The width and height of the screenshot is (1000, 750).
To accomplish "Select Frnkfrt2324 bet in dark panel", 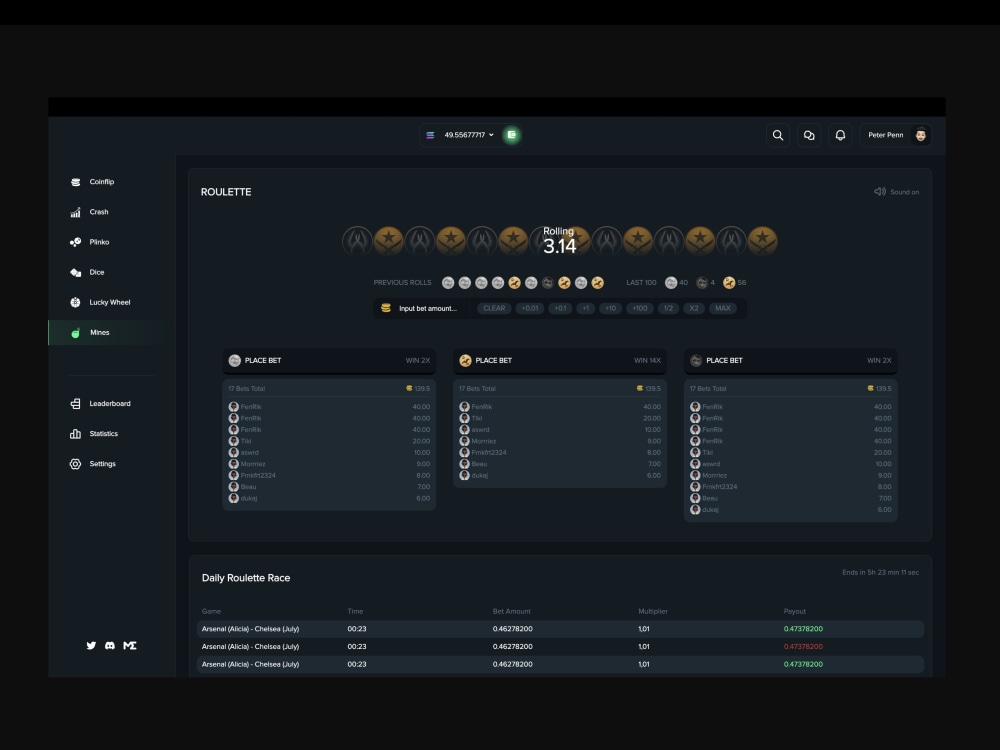I will tap(791, 487).
